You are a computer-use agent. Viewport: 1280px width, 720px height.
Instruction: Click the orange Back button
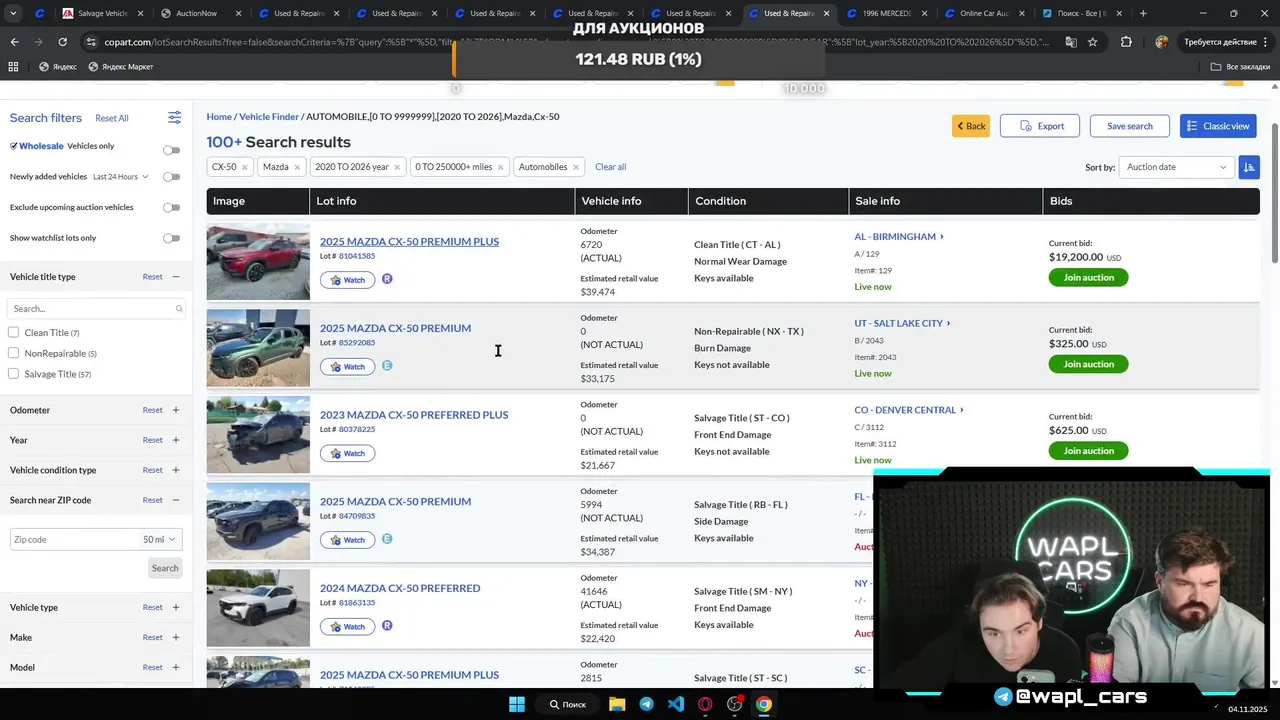[x=970, y=126]
